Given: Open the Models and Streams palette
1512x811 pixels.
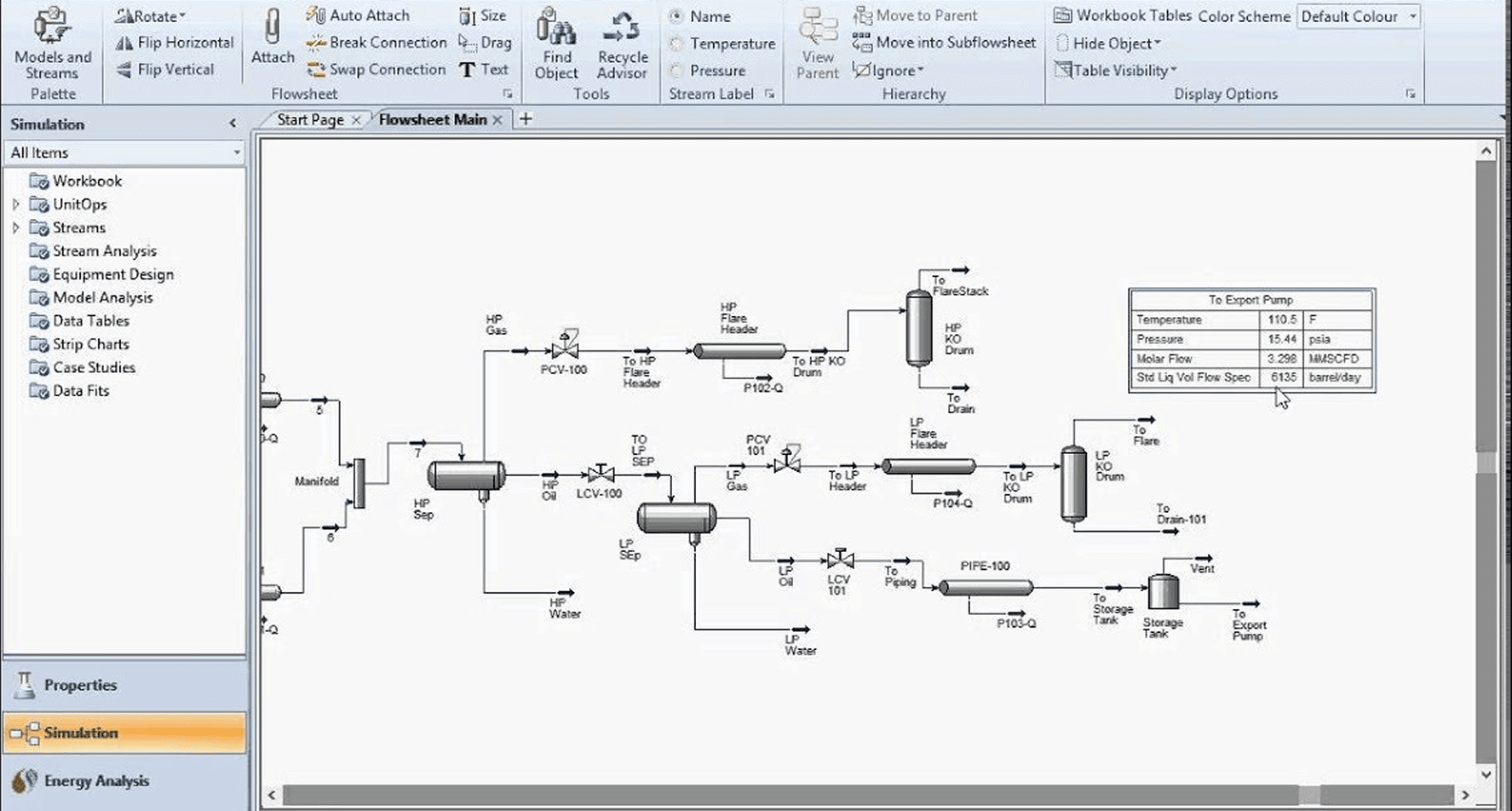Looking at the screenshot, I should click(52, 43).
